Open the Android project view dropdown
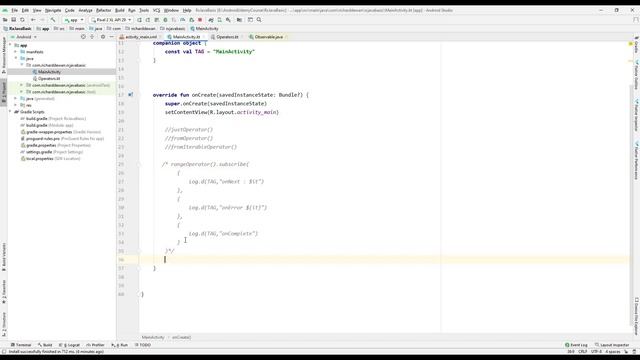Image resolution: width=640 pixels, height=360 pixels. tap(24, 37)
